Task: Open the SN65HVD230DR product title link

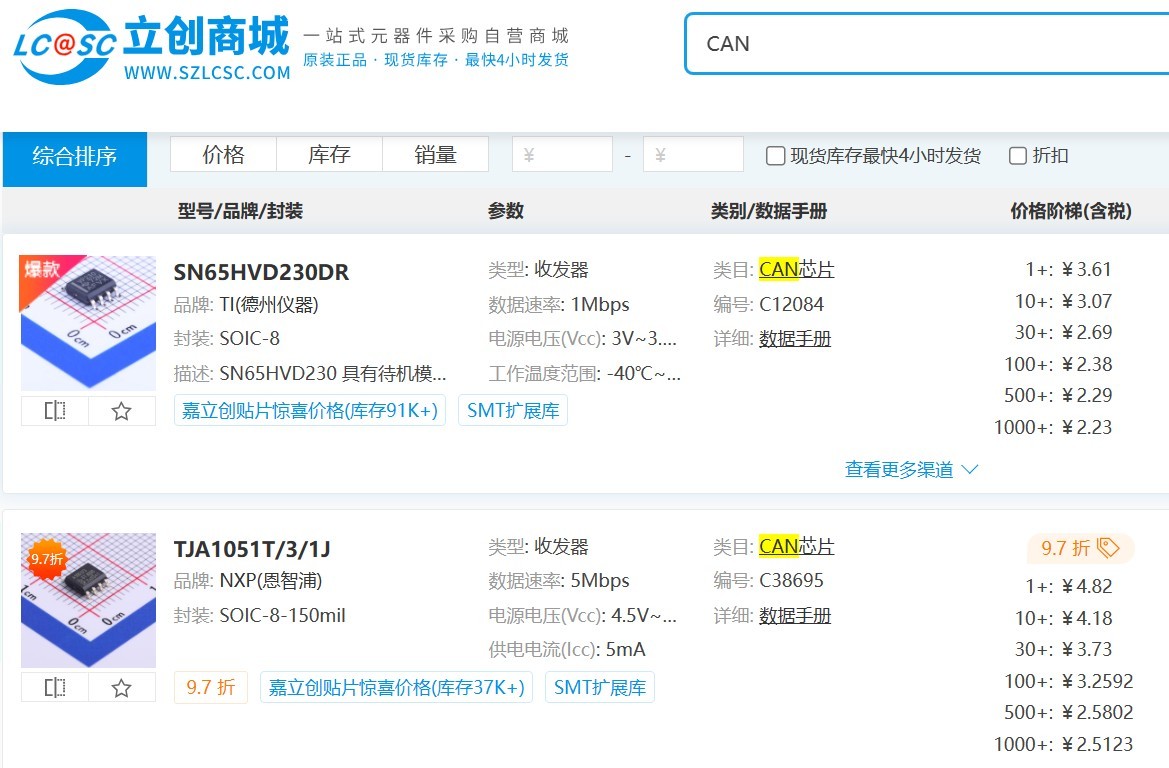Action: coord(261,272)
